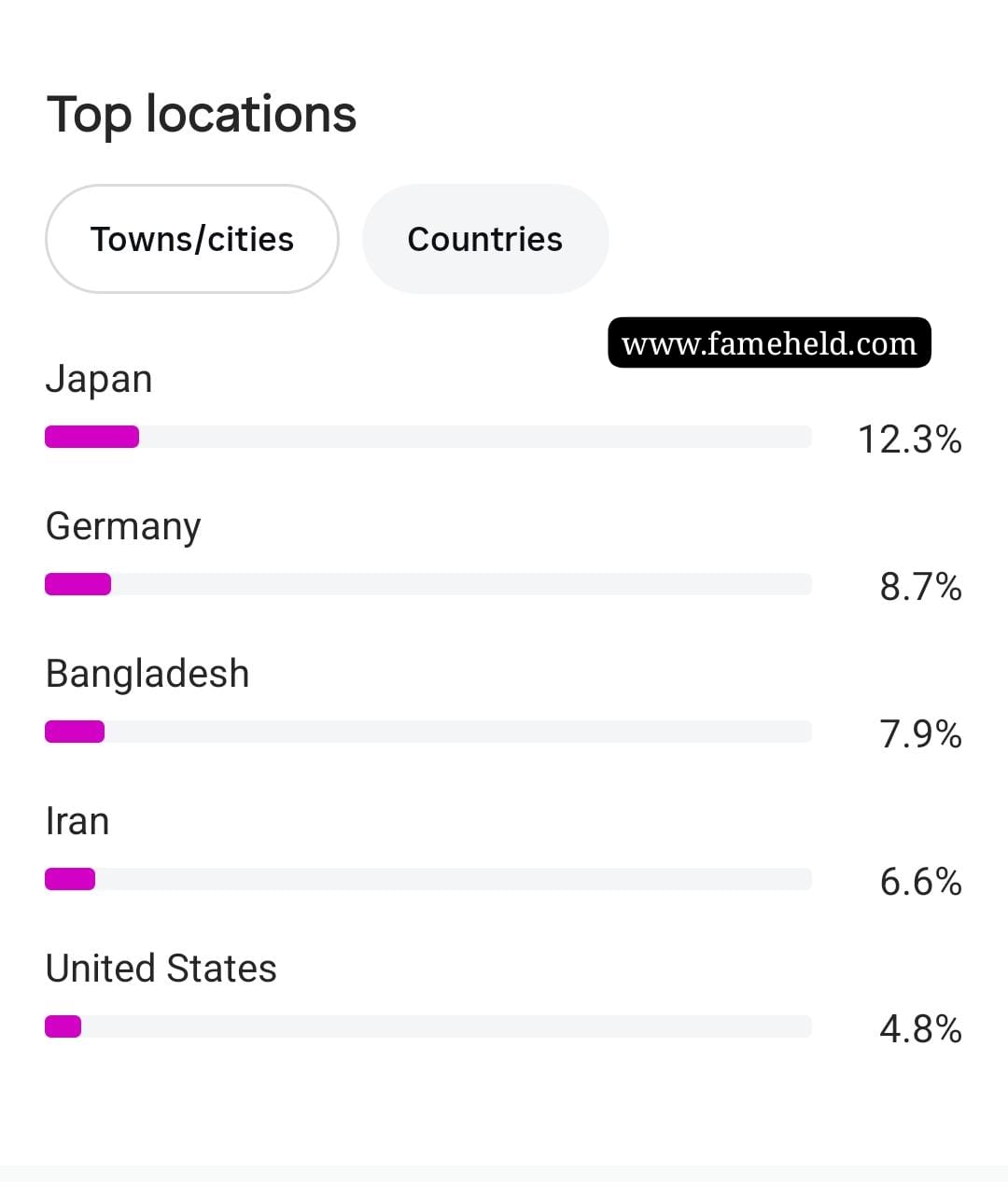The image size is (1008, 1186).
Task: Click the 6.6% value for Iran
Action: (x=920, y=881)
